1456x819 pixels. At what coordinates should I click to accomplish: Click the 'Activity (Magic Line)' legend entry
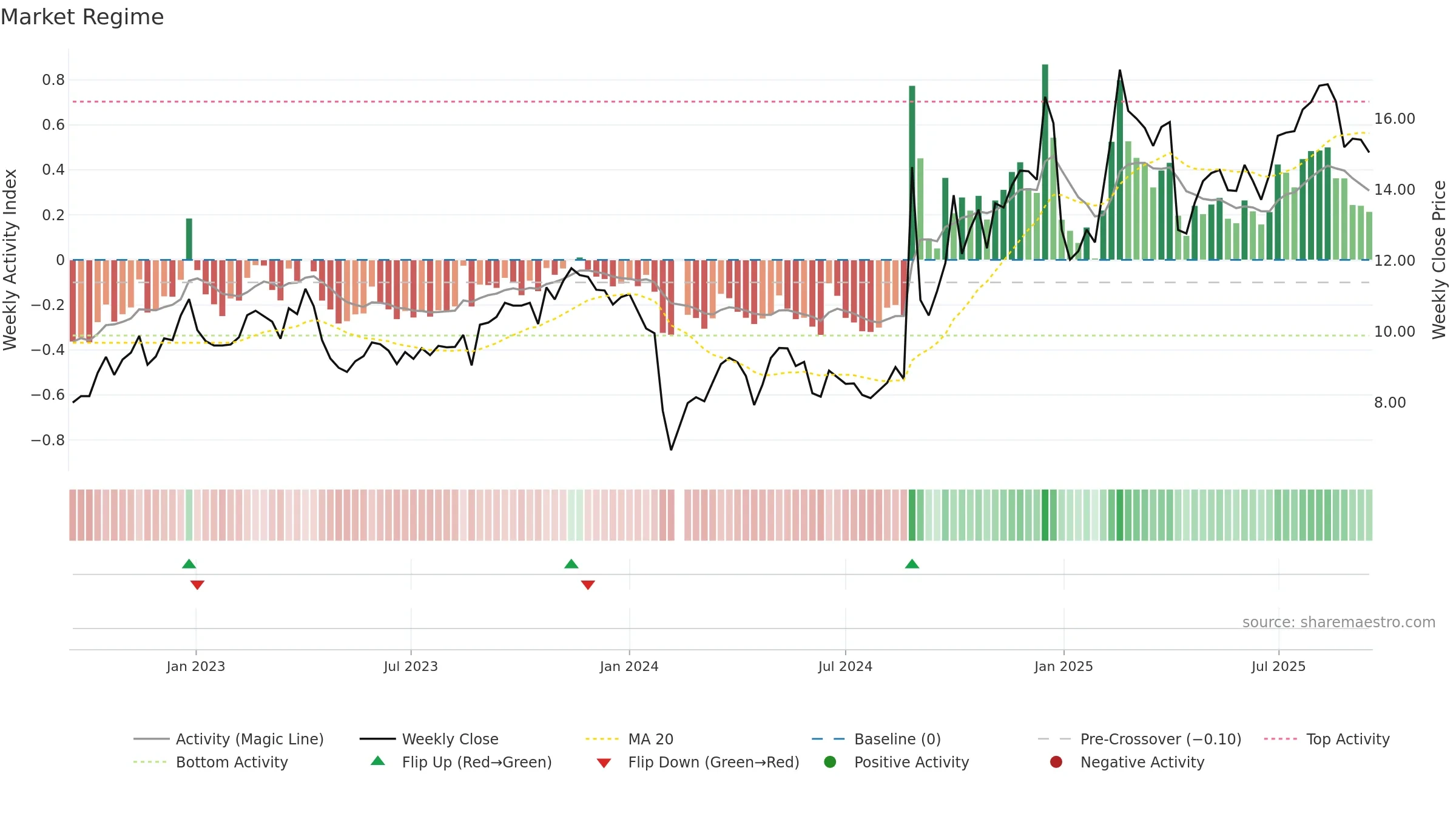(229, 739)
